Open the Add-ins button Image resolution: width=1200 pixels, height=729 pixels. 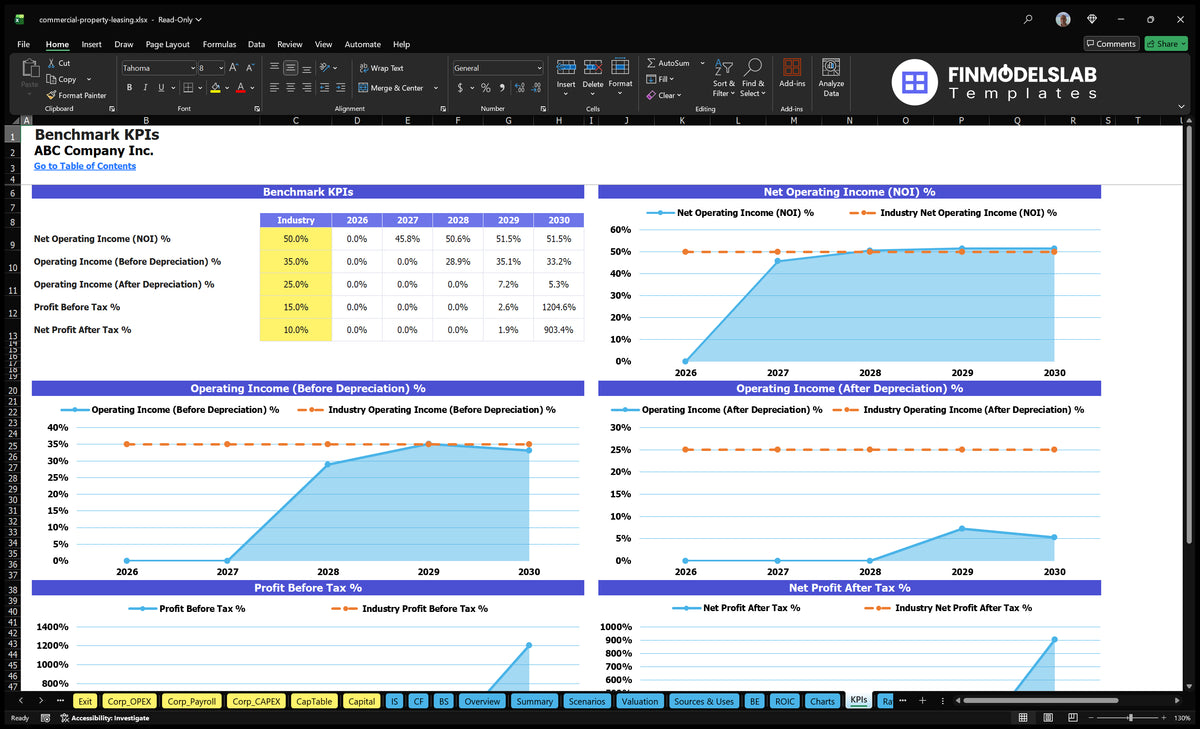tap(792, 74)
